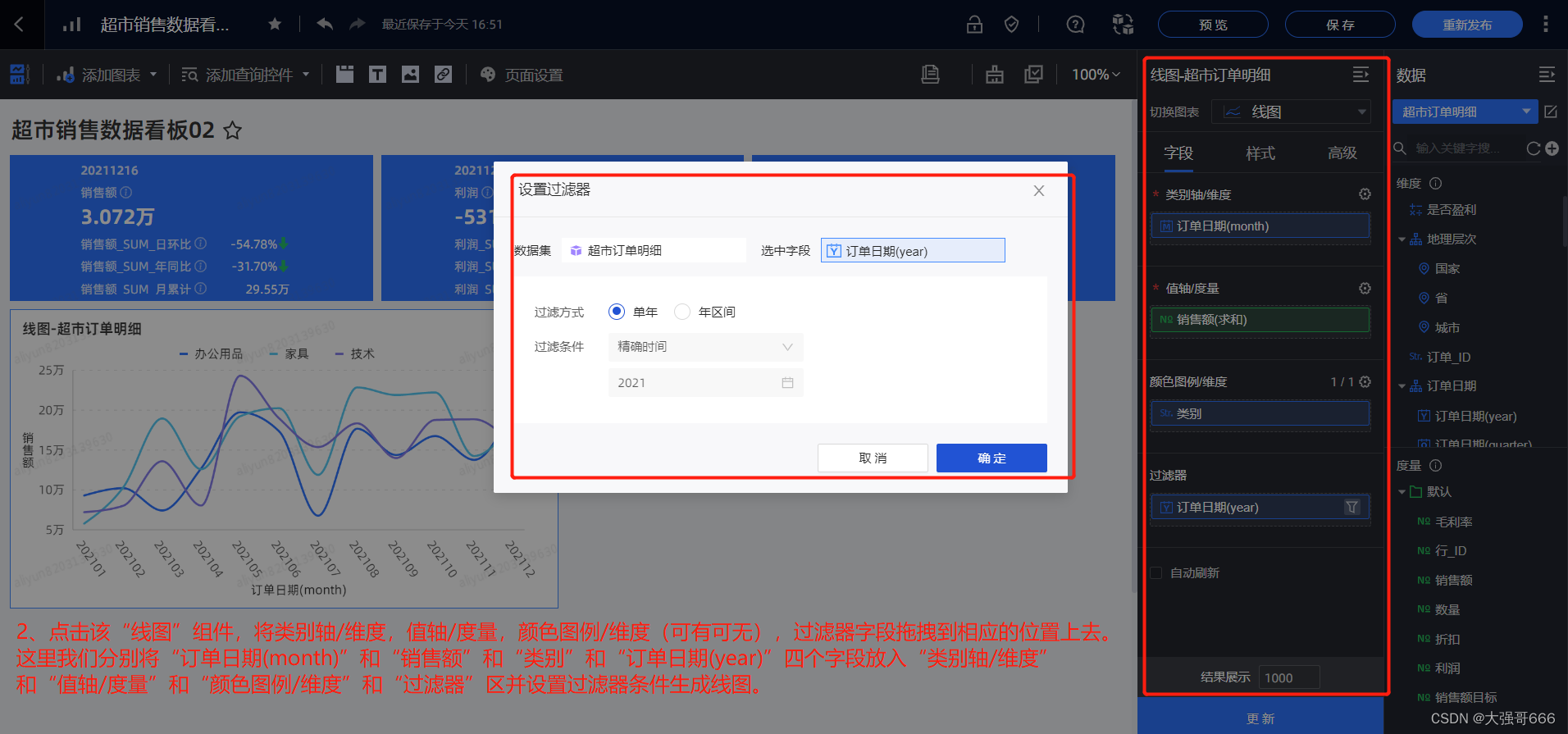Open the 100% zoom dropdown
This screenshot has width=1568, height=734.
coord(1096,75)
